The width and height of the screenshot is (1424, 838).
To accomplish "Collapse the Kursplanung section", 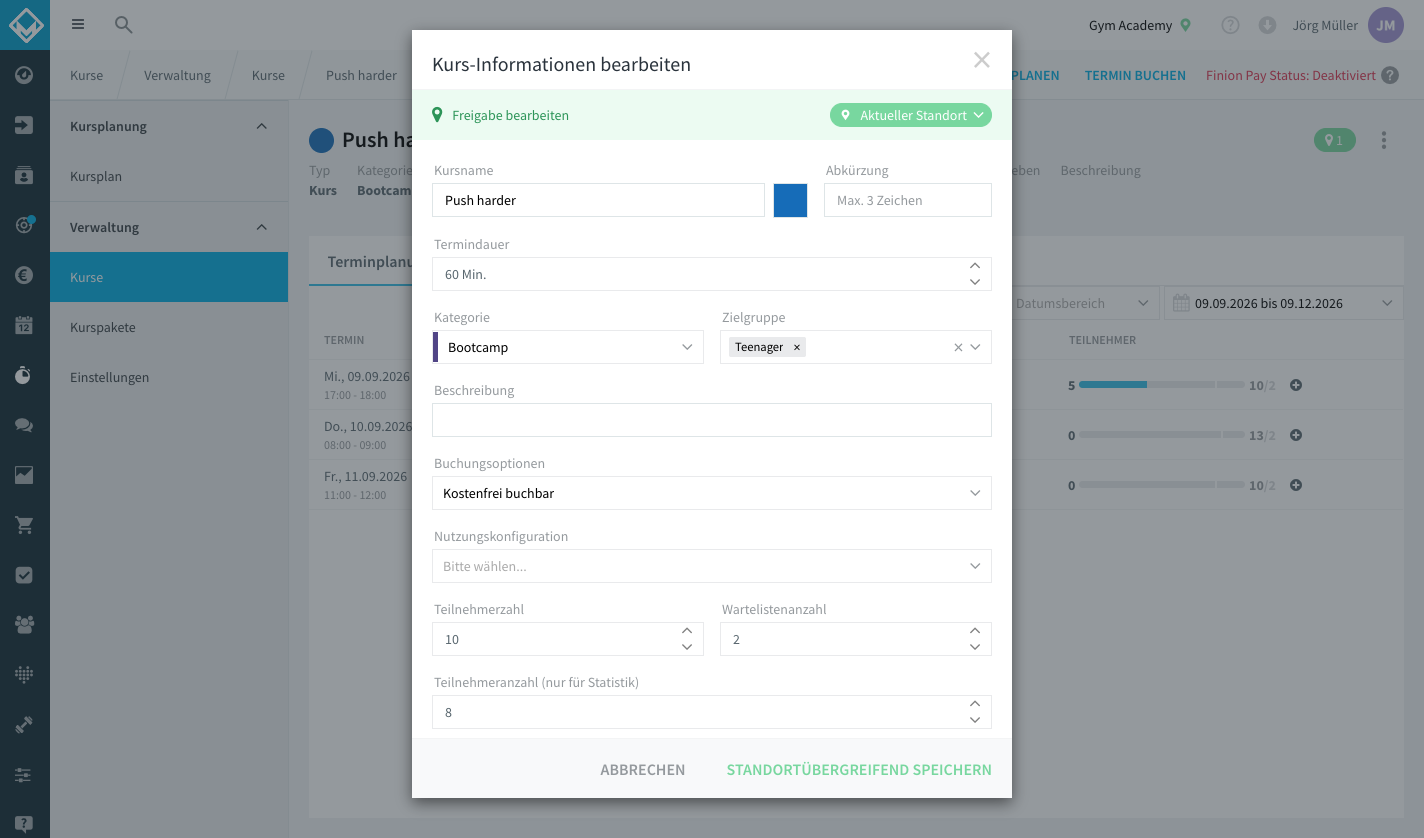I will pos(262,126).
